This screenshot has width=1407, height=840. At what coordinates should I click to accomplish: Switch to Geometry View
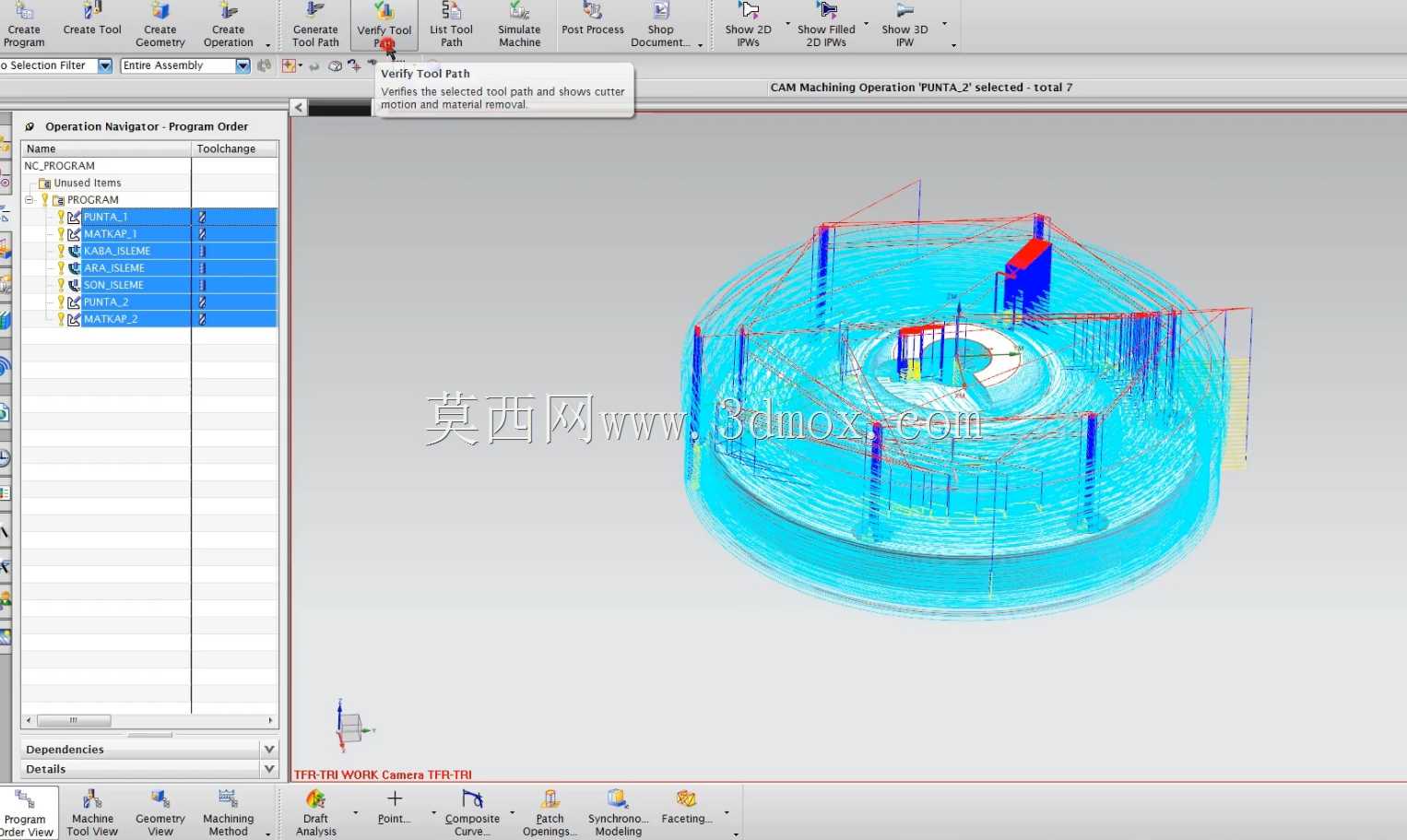coord(160,812)
